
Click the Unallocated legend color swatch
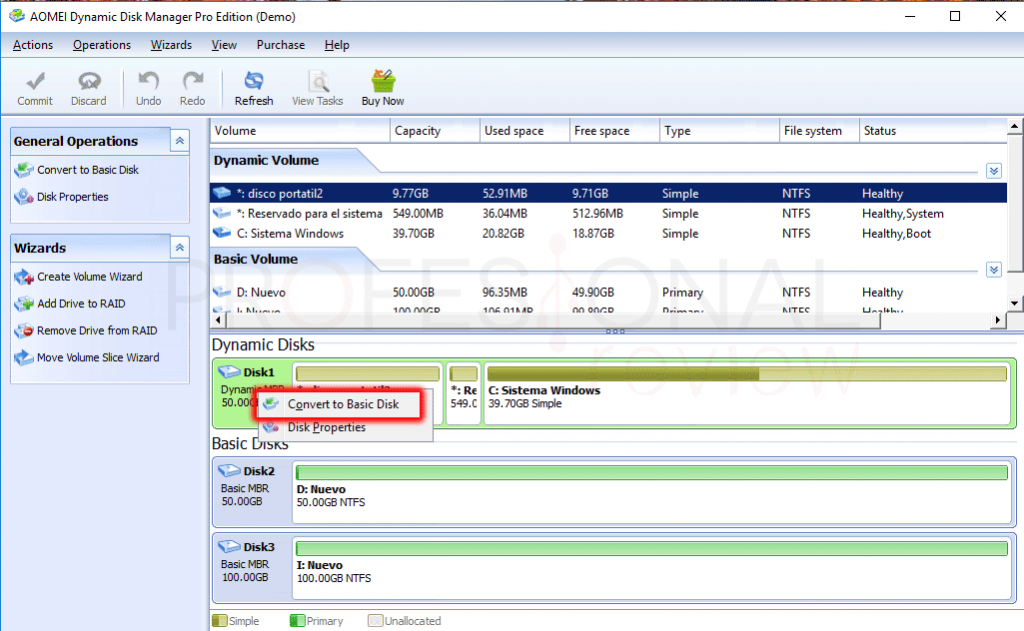click(375, 621)
